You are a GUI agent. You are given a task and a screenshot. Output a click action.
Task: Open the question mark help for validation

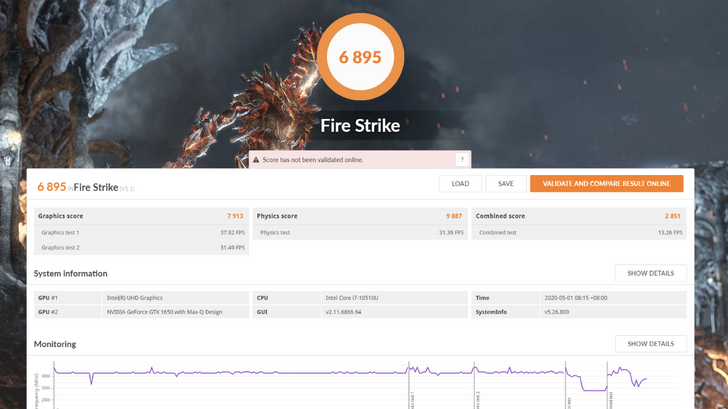click(x=461, y=159)
